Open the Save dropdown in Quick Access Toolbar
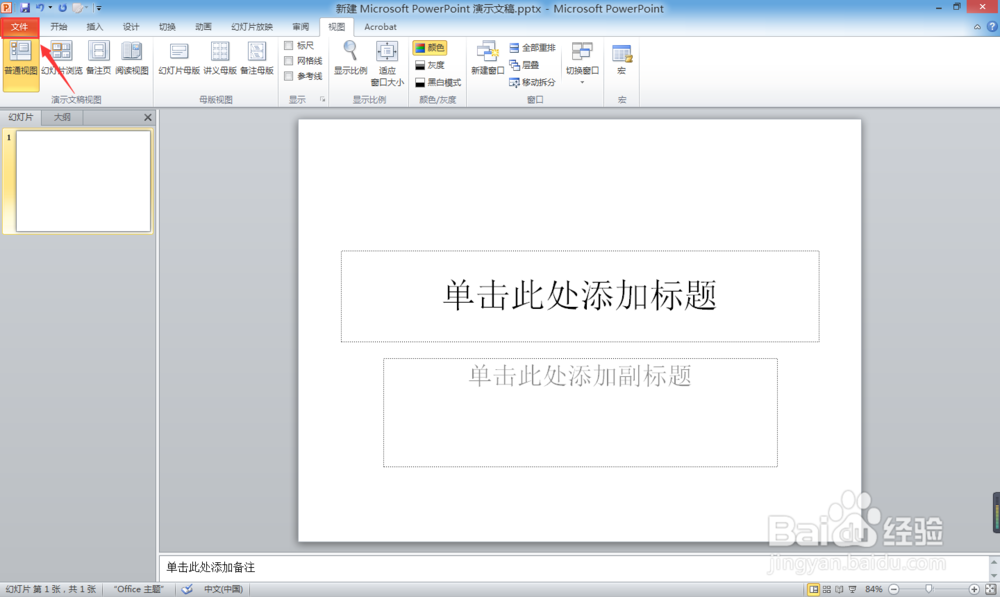 click(24, 8)
